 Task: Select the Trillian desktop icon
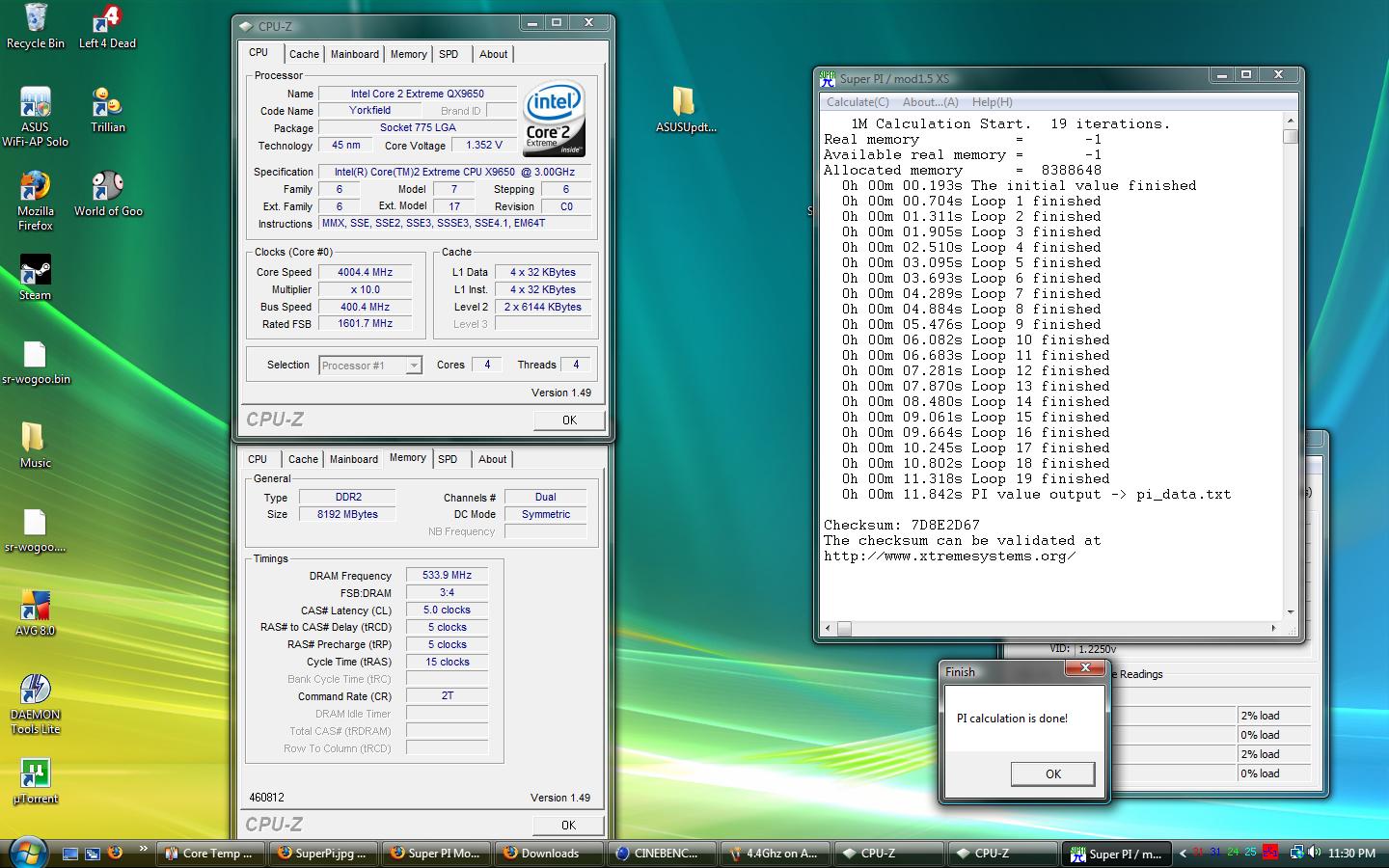click(107, 110)
